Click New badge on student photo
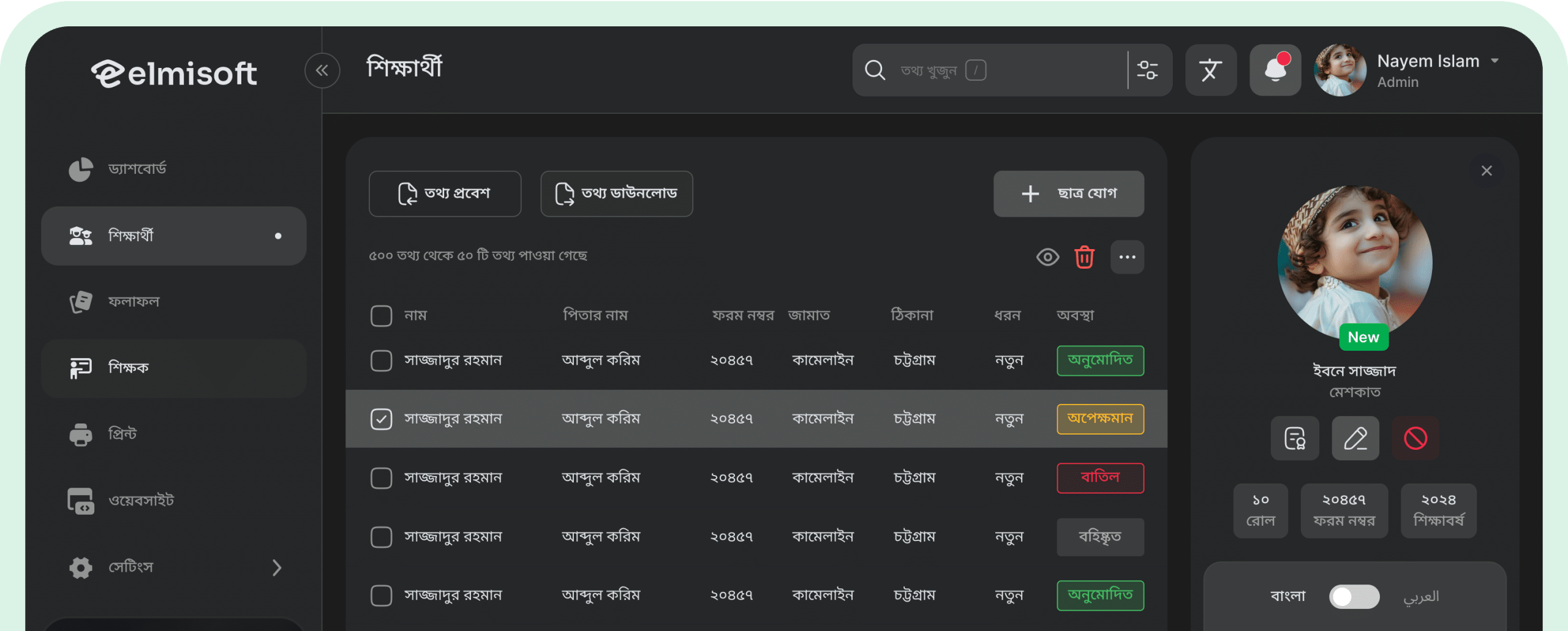Screen dimensions: 1568x631 point(1363,337)
